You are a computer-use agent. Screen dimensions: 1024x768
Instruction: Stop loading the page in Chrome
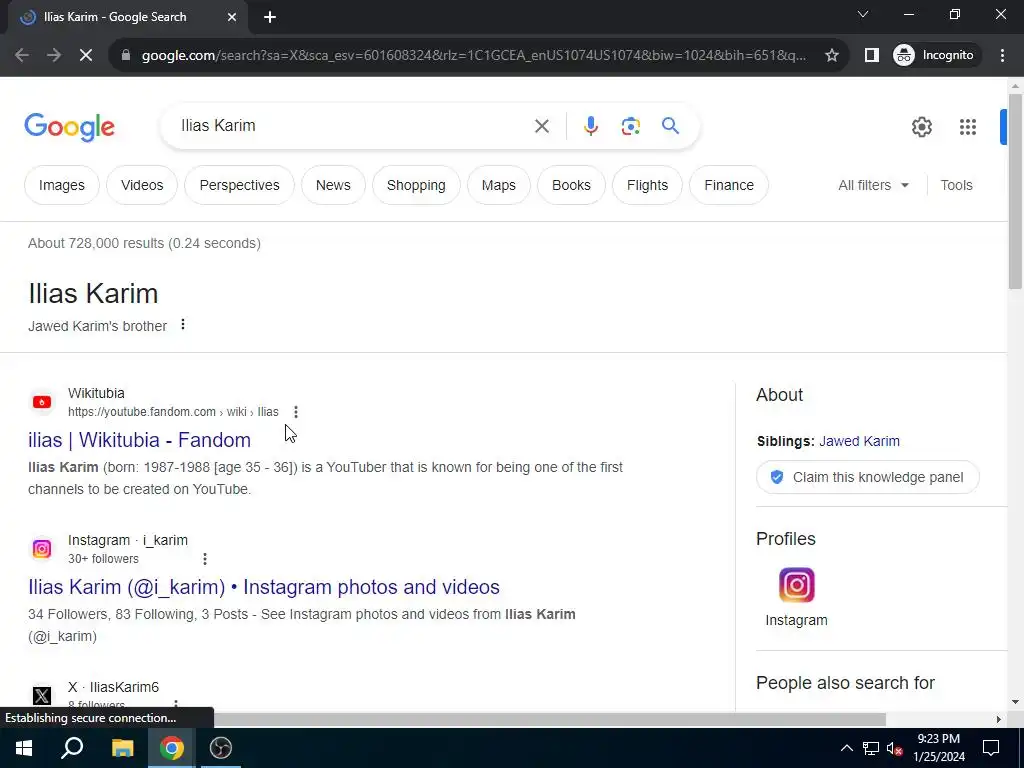click(x=86, y=56)
